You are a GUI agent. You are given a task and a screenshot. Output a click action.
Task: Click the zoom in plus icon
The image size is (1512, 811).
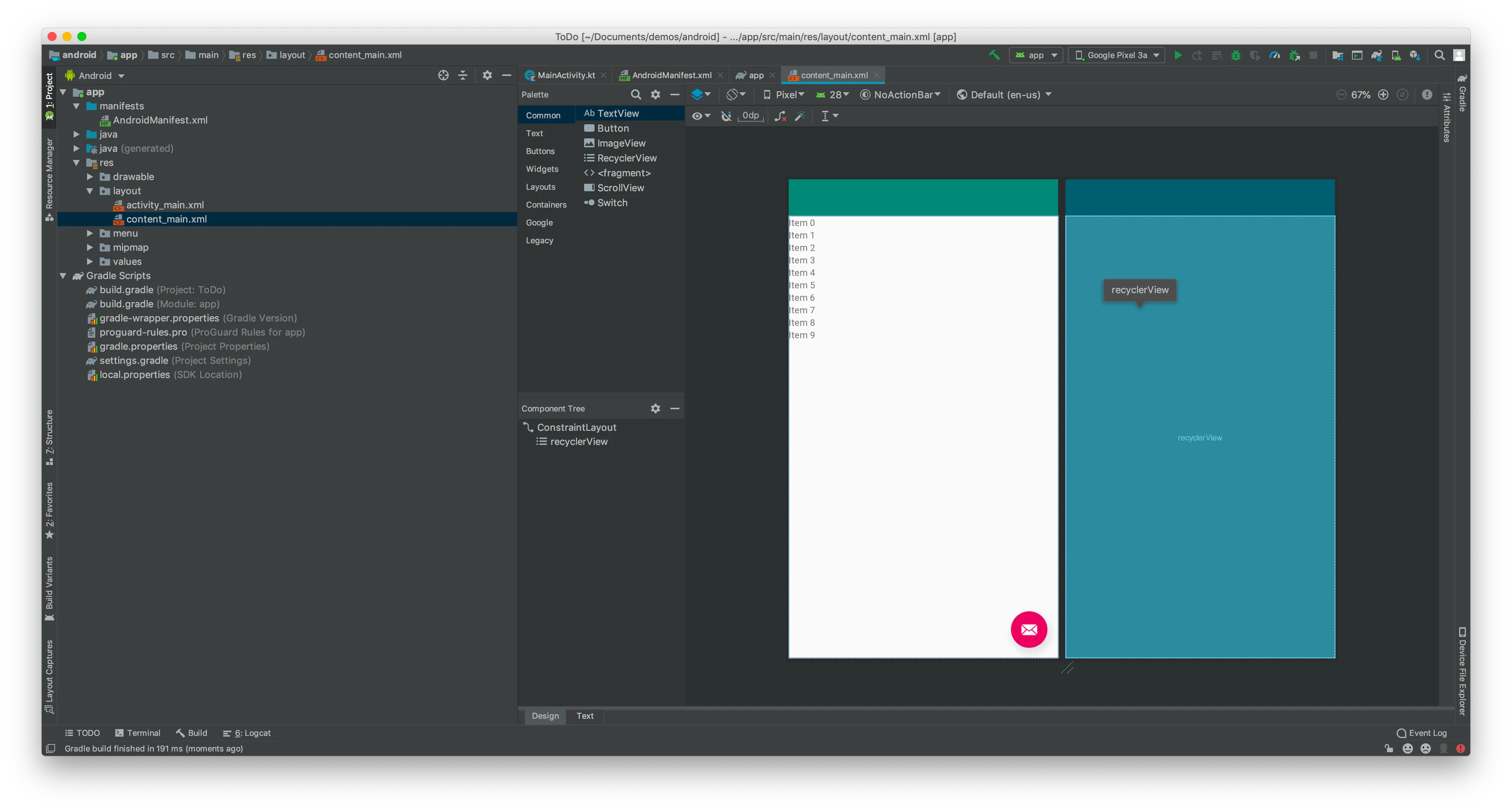1383,94
